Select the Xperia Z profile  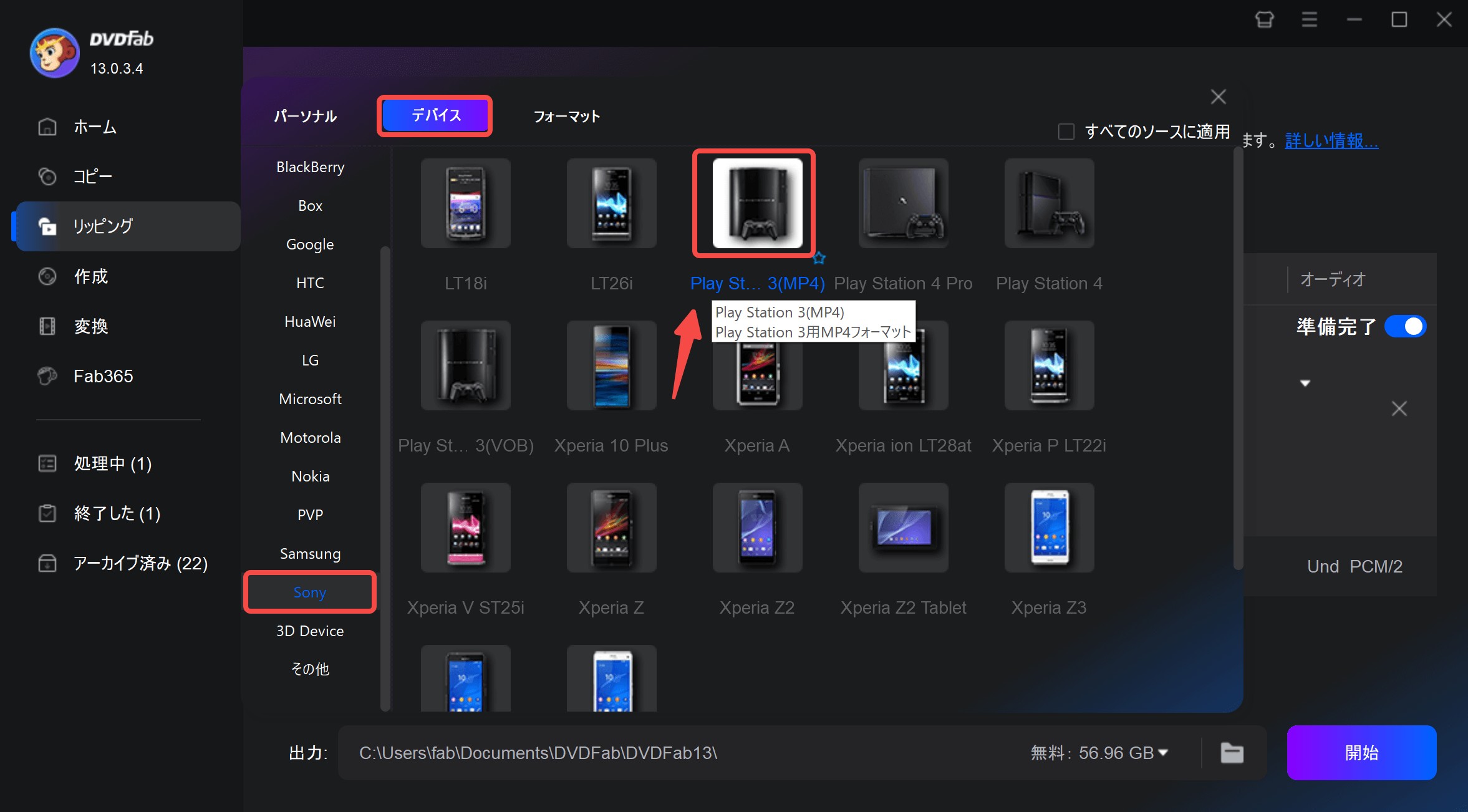coord(612,528)
